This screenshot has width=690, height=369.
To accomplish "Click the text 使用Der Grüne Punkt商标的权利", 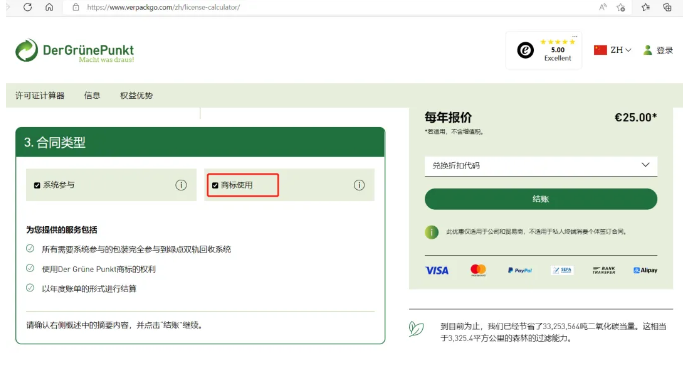I will click(x=99, y=269).
